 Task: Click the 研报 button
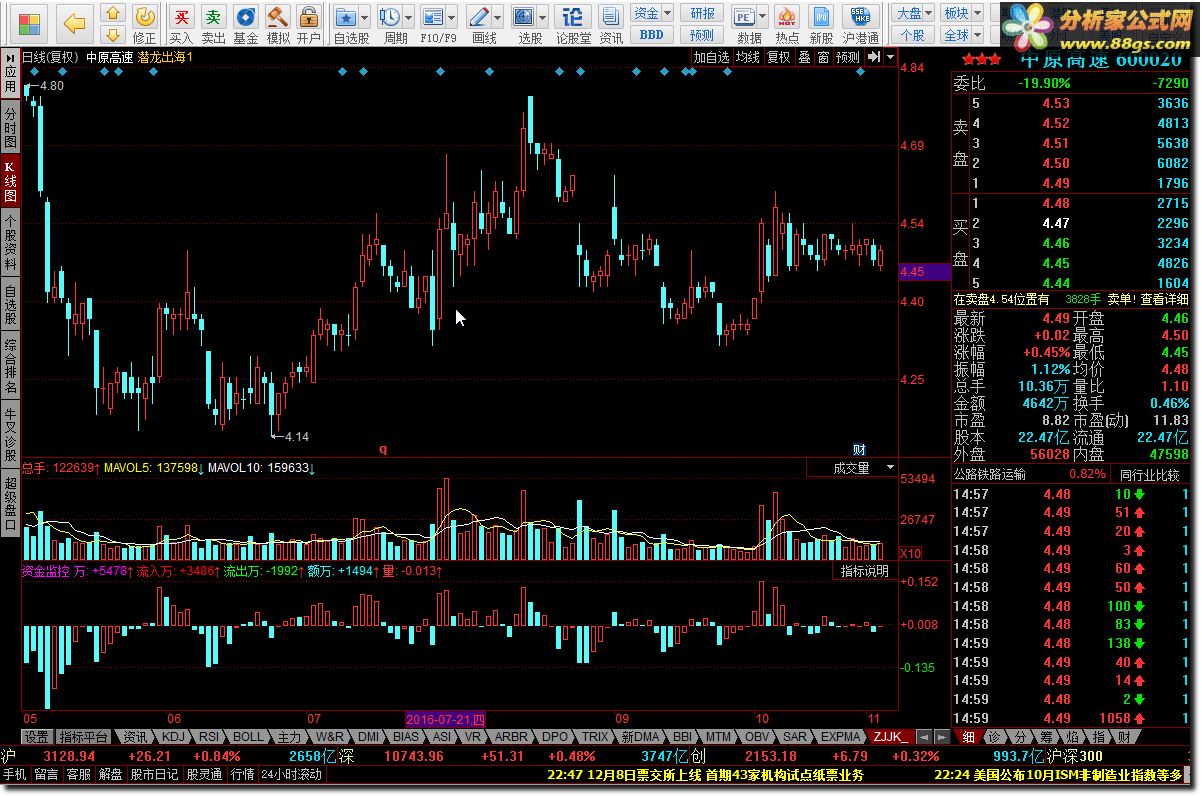point(703,13)
